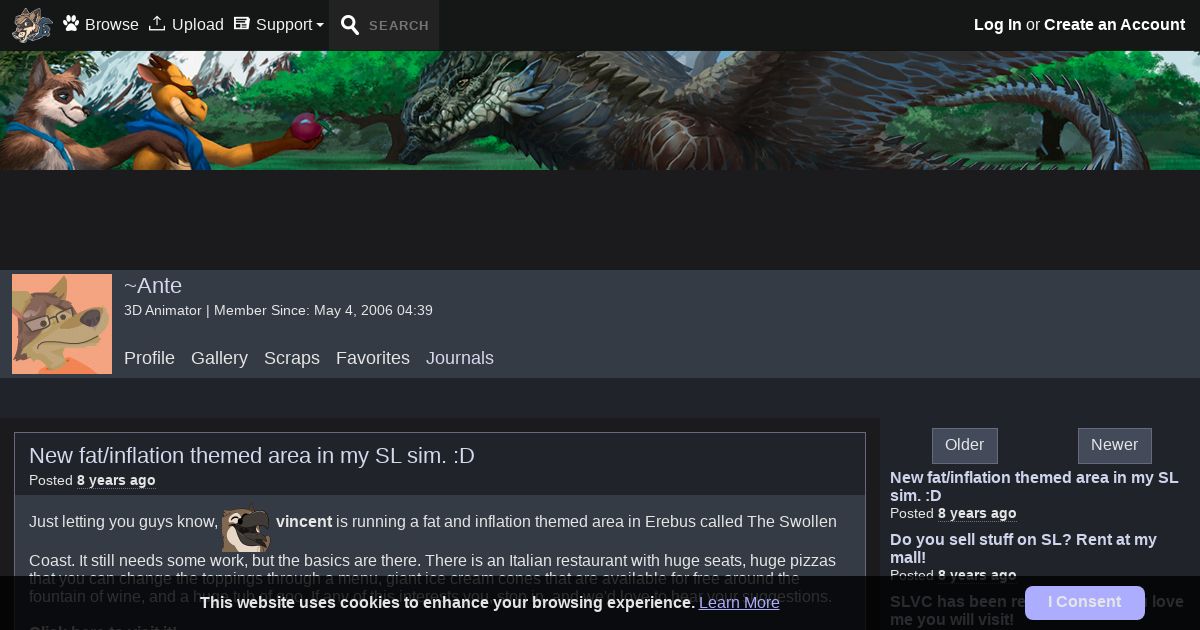The width and height of the screenshot is (1200, 630).
Task: Open sidebar journal New fat/inflation themed area
Action: pyautogui.click(x=1034, y=486)
